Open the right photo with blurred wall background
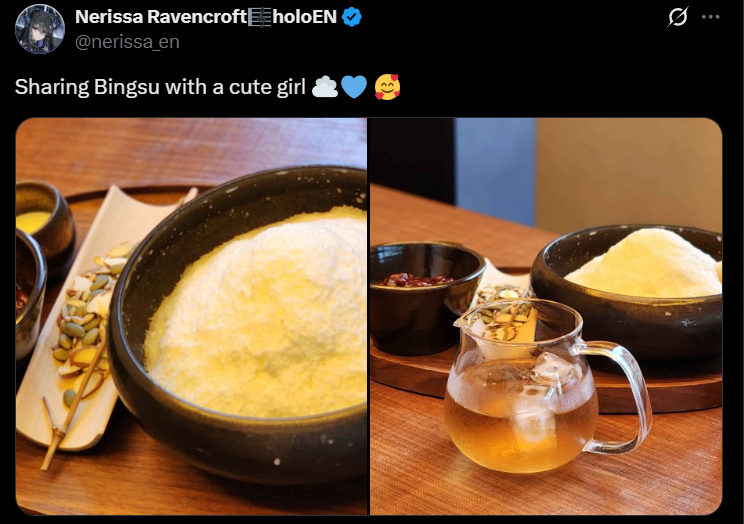The image size is (744, 524). pyautogui.click(x=546, y=316)
